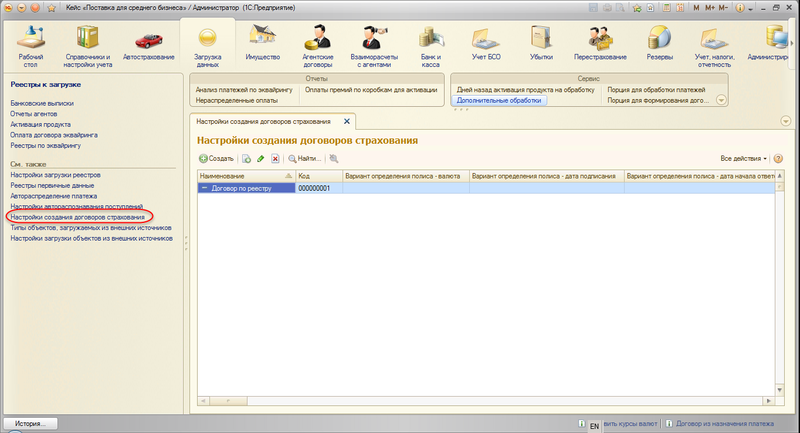Click the Создать button
Viewport: 800px width, 433px height.
[216, 158]
